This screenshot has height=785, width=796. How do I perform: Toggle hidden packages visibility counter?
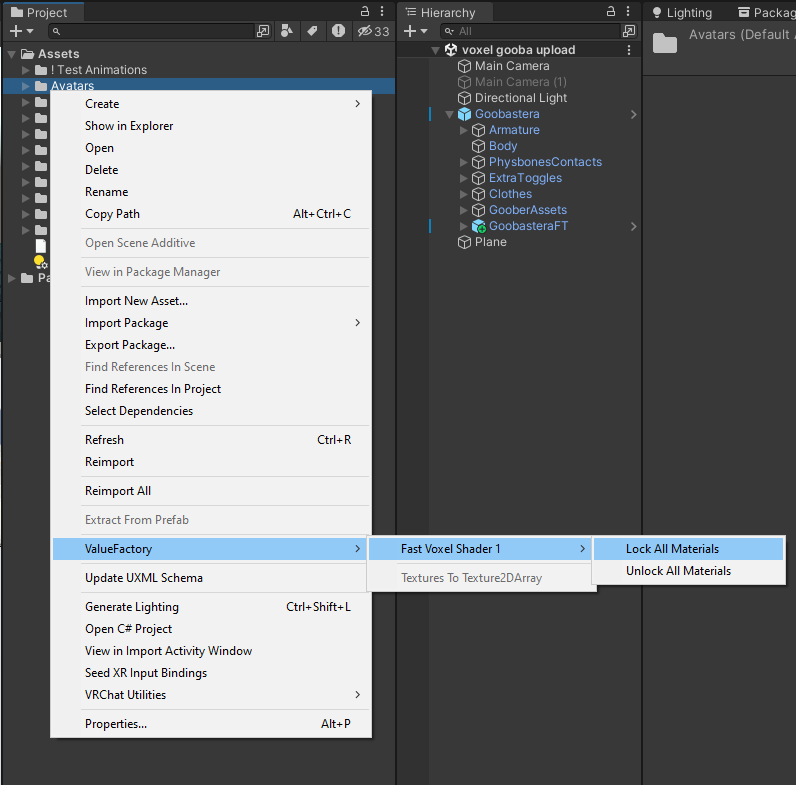(373, 31)
